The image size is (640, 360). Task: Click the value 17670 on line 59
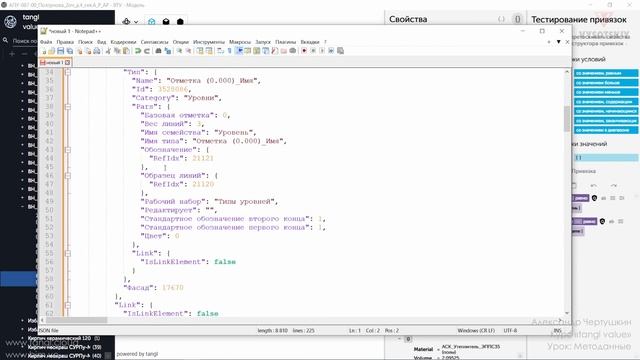click(173, 288)
